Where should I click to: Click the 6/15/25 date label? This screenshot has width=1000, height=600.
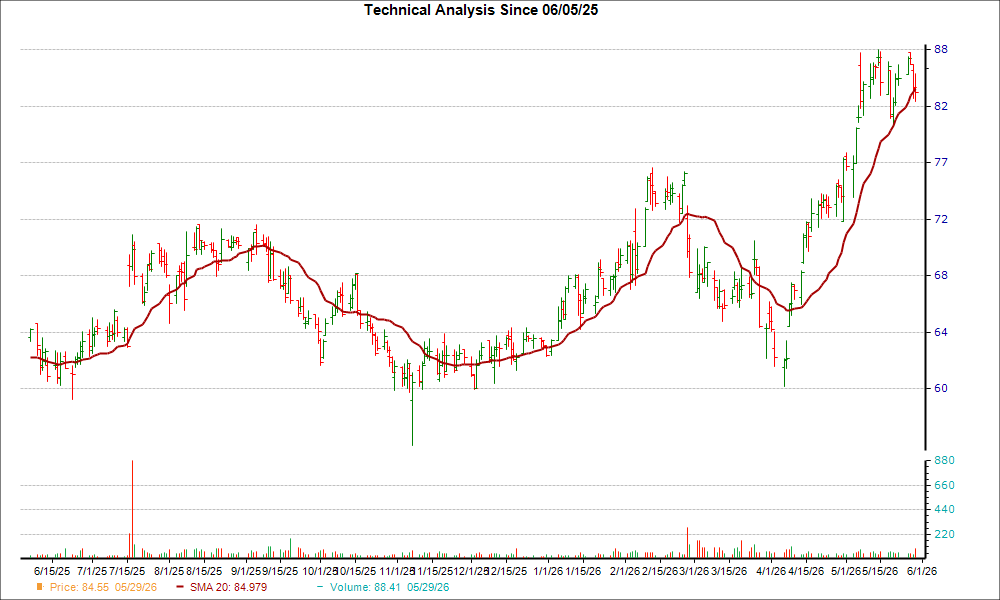[52, 571]
